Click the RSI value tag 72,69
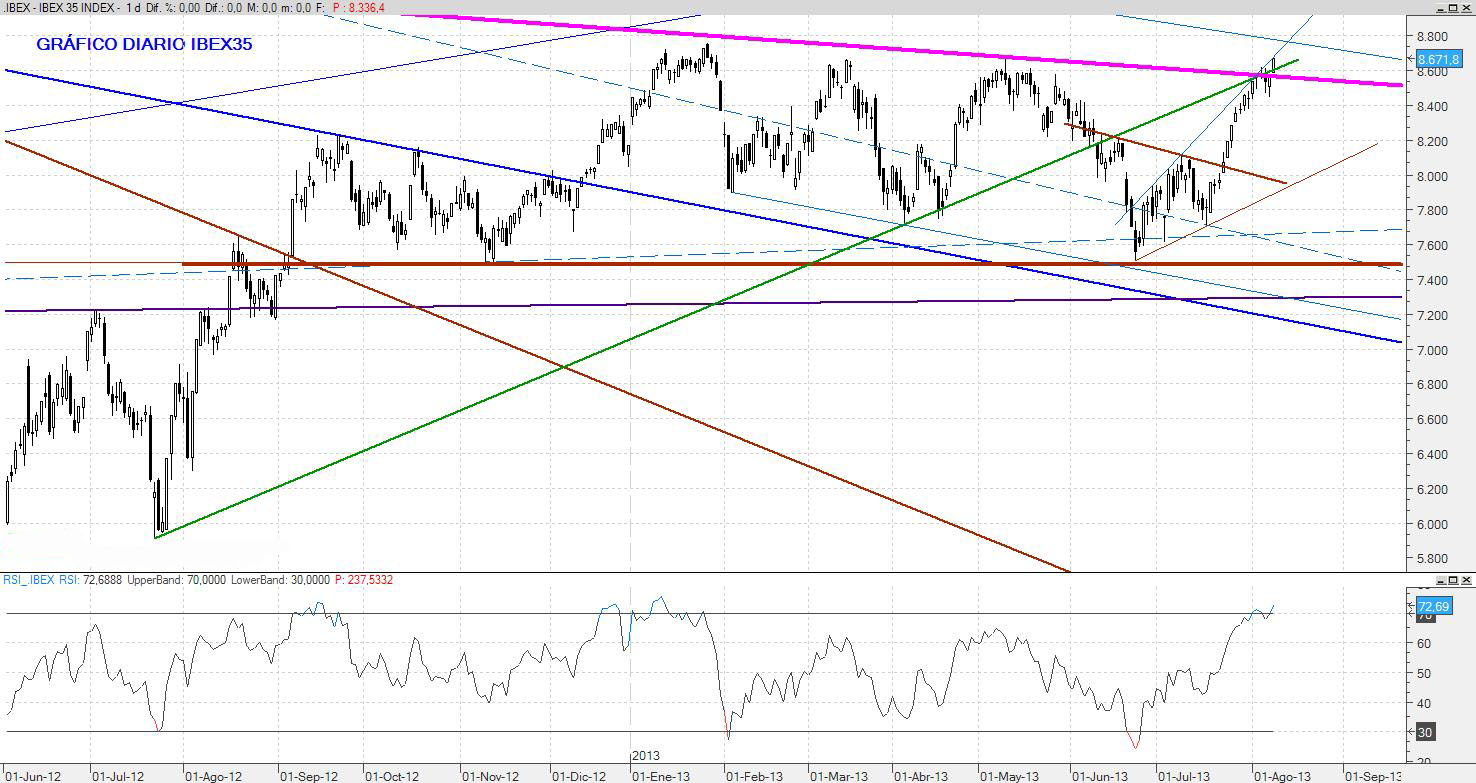This screenshot has height=783, width=1476. (1431, 607)
